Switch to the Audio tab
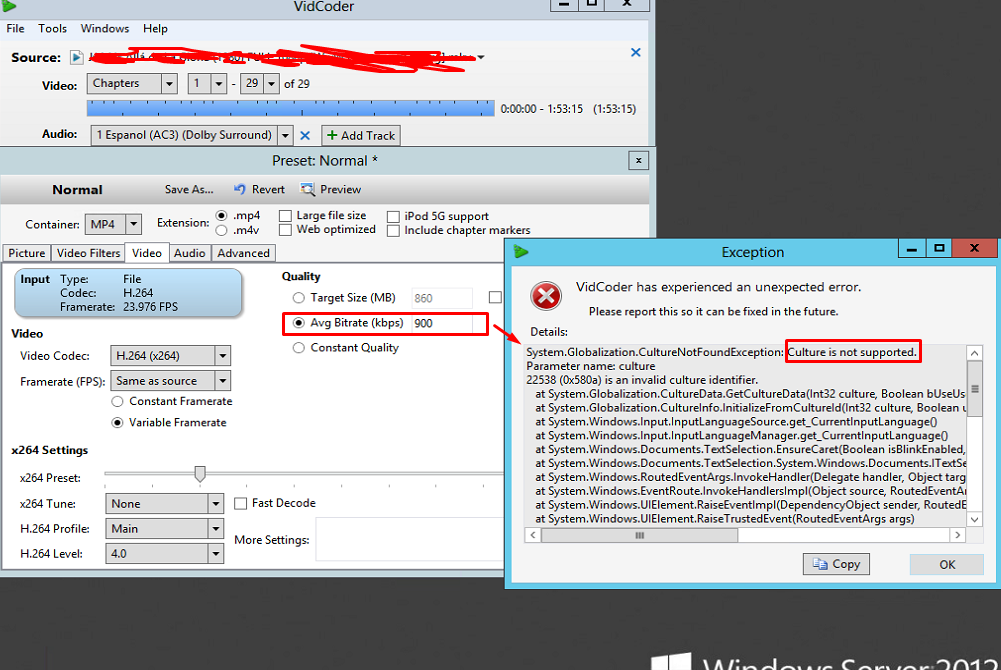Viewport: 1001px width, 670px height. (x=190, y=253)
